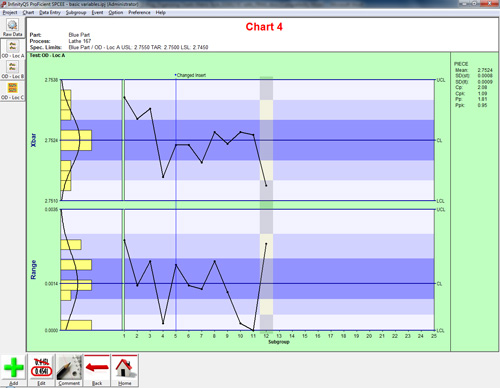
Task: Open the Chart menu
Action: [x=28, y=12]
